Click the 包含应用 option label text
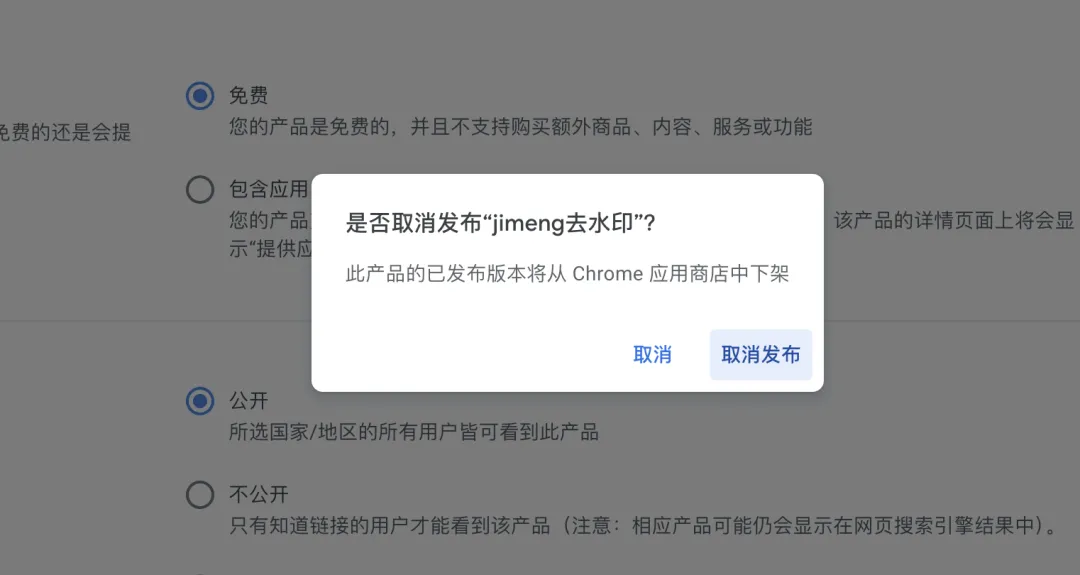Image resolution: width=1080 pixels, height=575 pixels. [269, 189]
